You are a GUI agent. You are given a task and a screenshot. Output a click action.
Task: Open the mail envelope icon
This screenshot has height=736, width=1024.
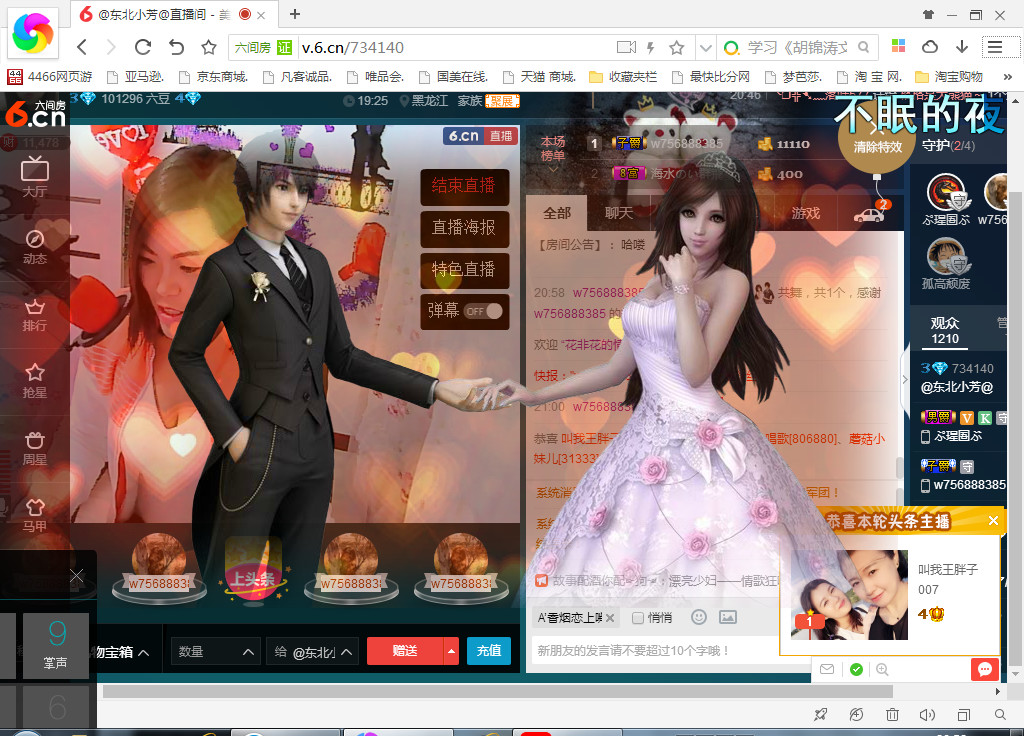(x=827, y=669)
